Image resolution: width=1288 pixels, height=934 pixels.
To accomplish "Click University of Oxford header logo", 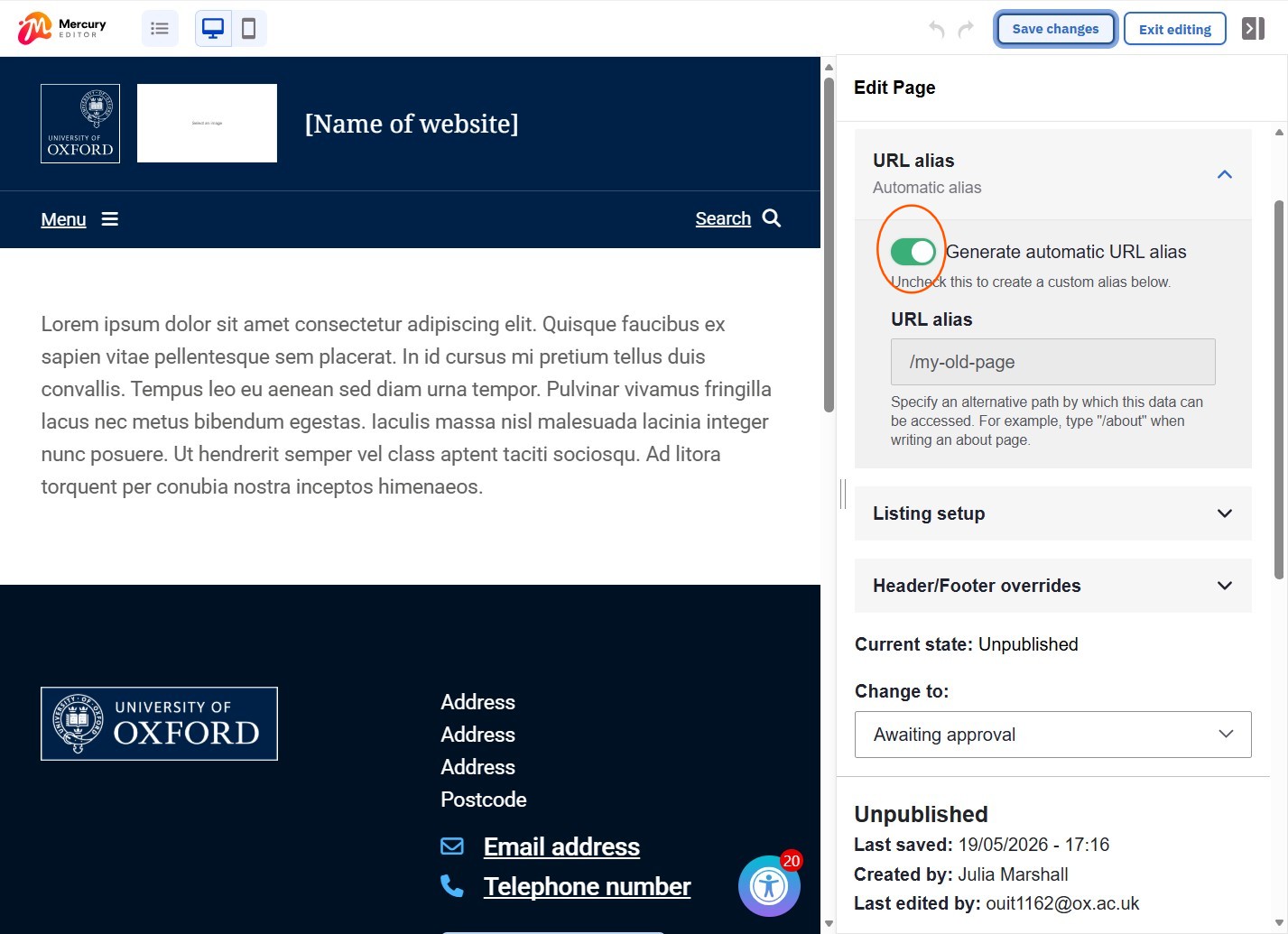I will coord(80,124).
